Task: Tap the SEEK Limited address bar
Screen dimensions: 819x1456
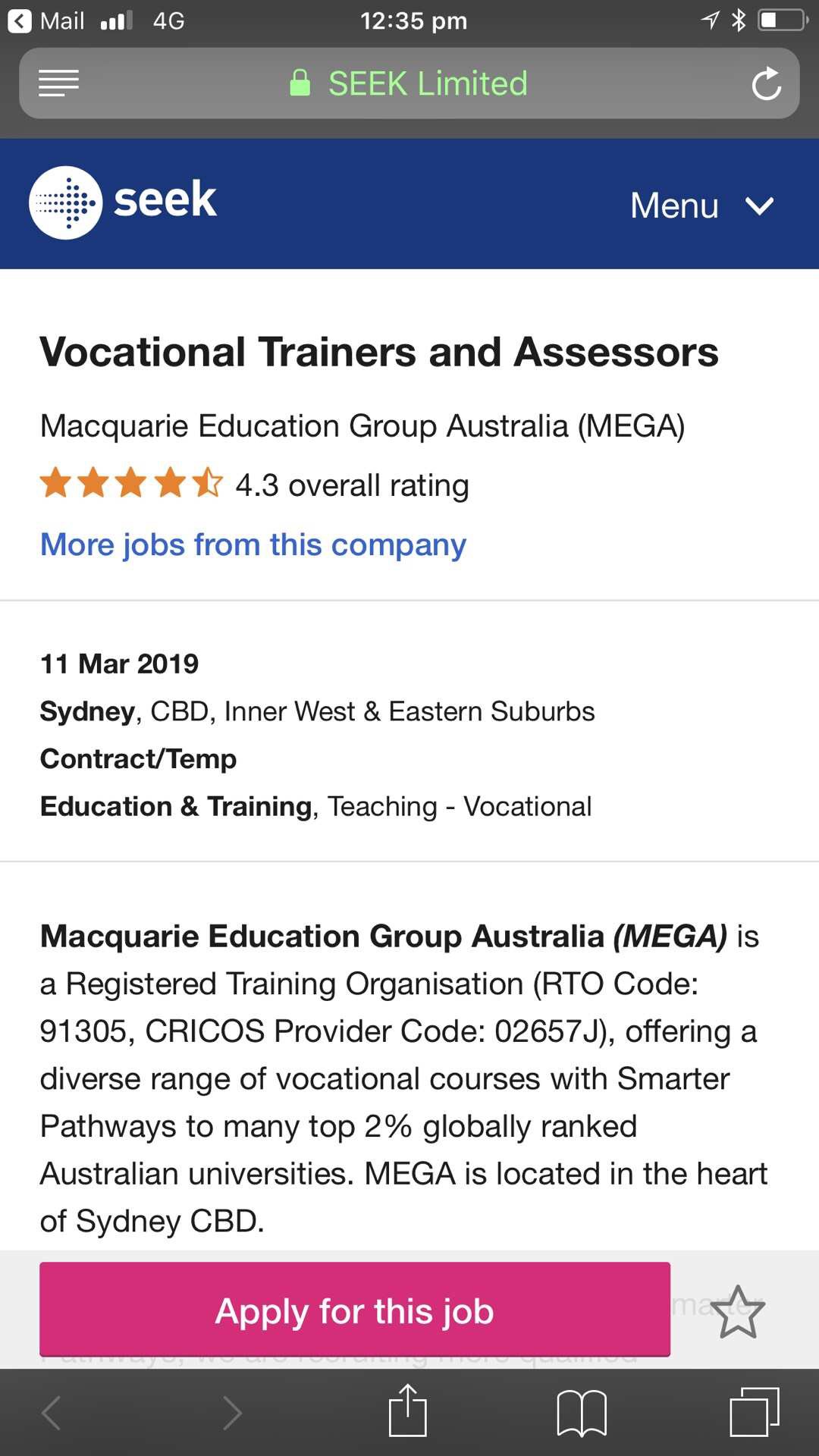Action: pos(409,83)
